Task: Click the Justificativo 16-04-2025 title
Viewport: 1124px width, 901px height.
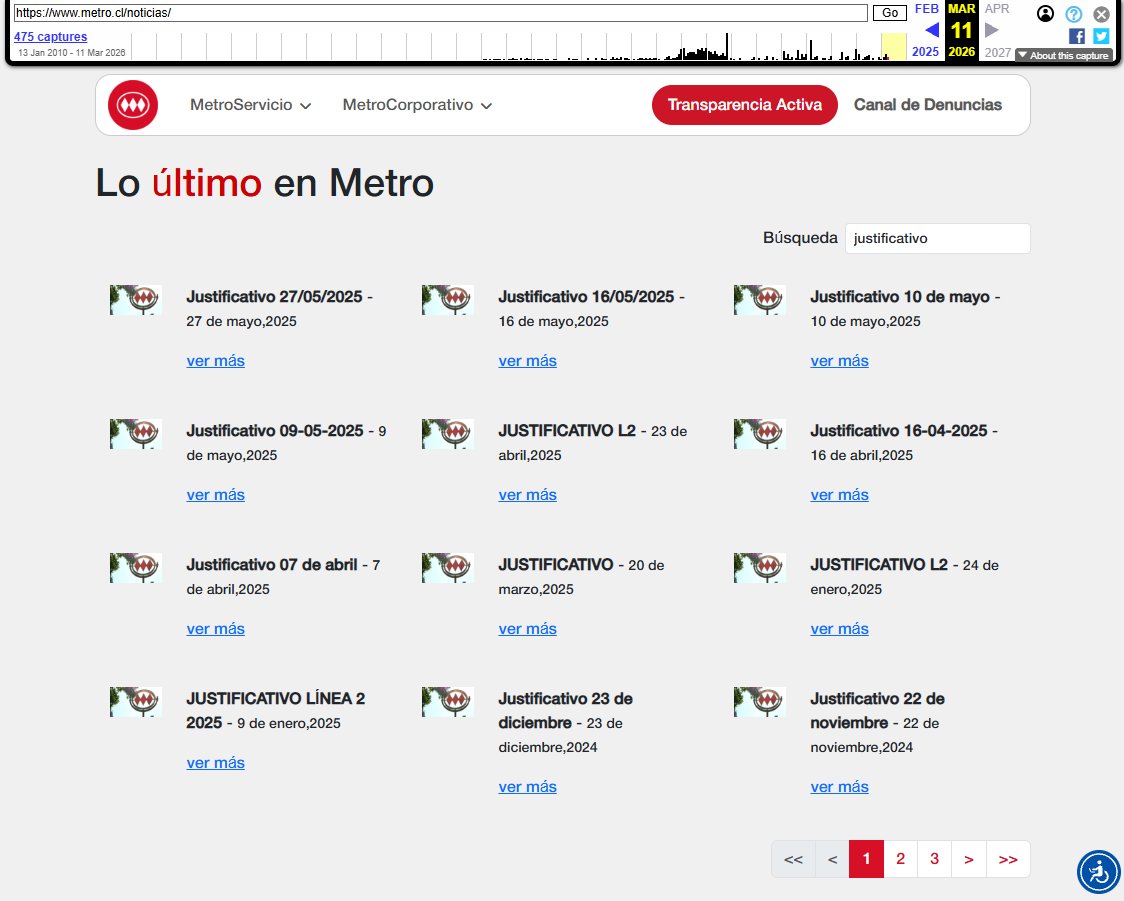Action: [899, 431]
